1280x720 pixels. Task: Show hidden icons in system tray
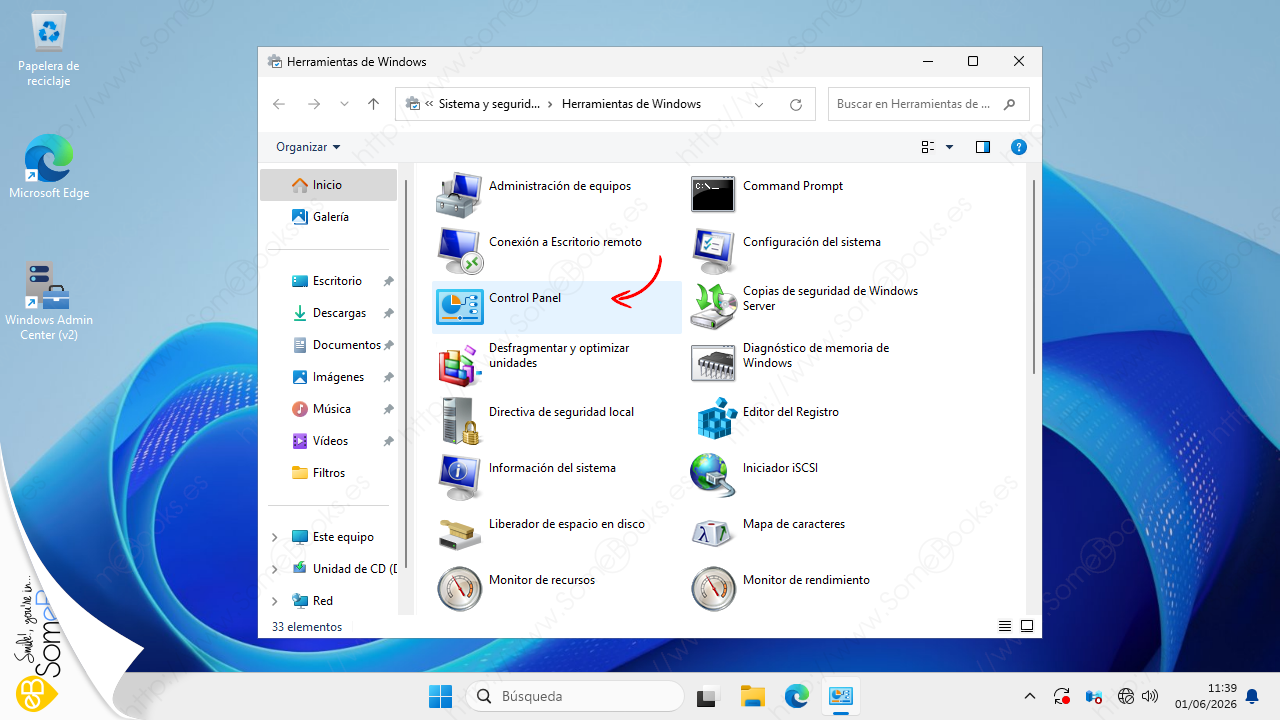tap(1030, 696)
